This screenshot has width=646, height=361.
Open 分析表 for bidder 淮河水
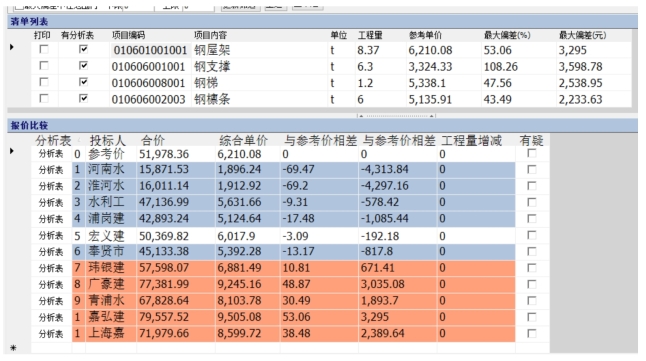pyautogui.click(x=51, y=186)
